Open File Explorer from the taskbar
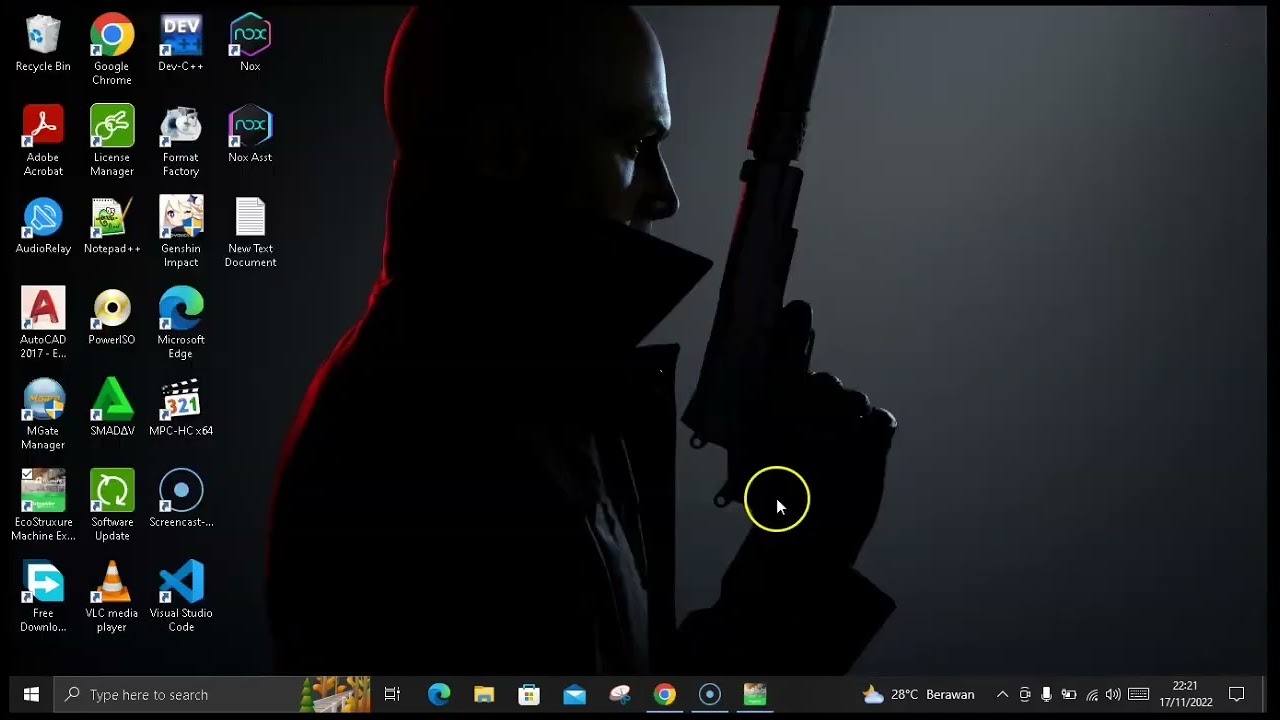1280x720 pixels. 484,694
